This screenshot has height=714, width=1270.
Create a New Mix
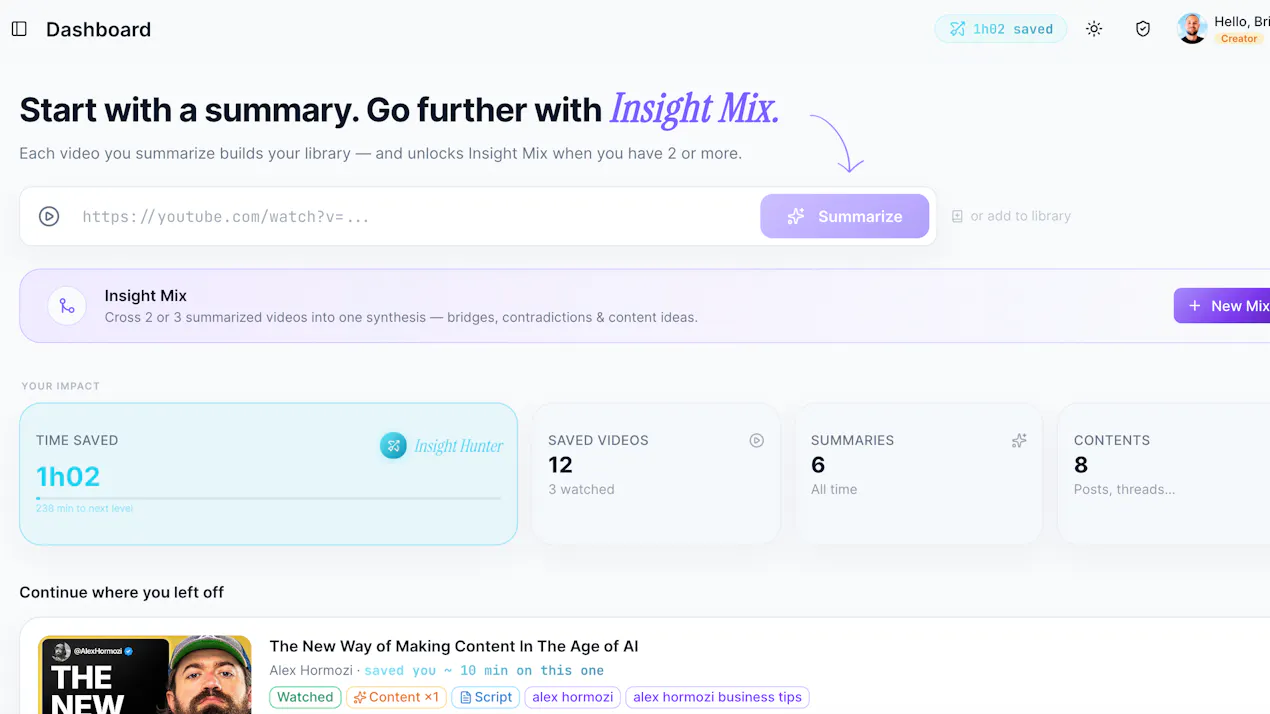coord(1224,306)
